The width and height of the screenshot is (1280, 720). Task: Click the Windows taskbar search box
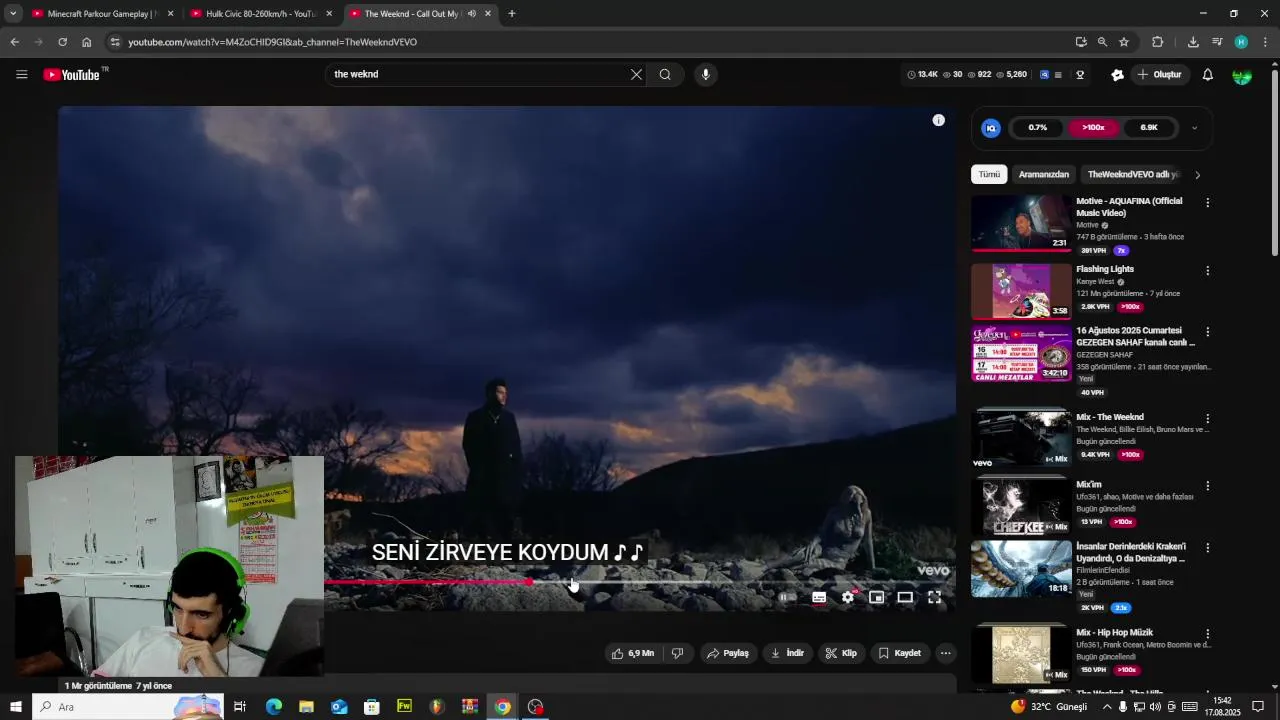click(128, 707)
